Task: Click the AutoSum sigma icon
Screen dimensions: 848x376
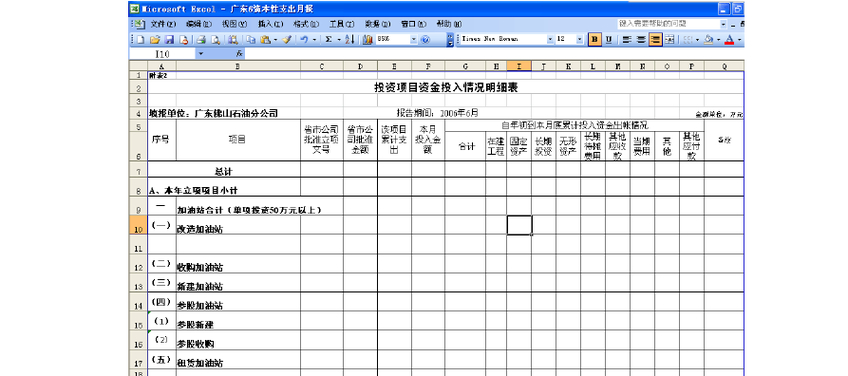Action: coord(328,39)
